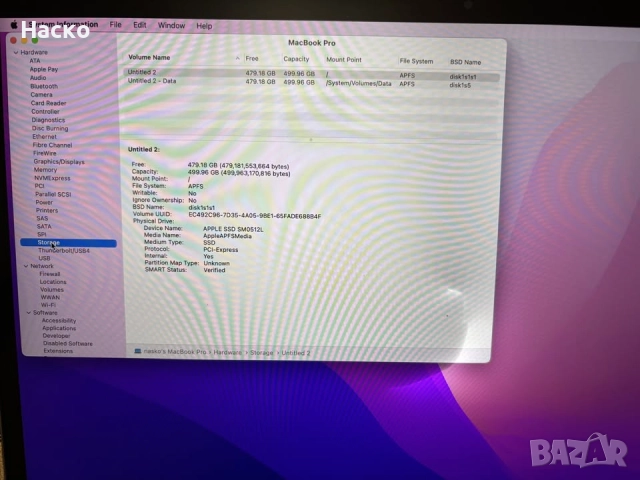Viewport: 640px width, 480px height.
Task: Open the Help menu
Action: pos(204,26)
